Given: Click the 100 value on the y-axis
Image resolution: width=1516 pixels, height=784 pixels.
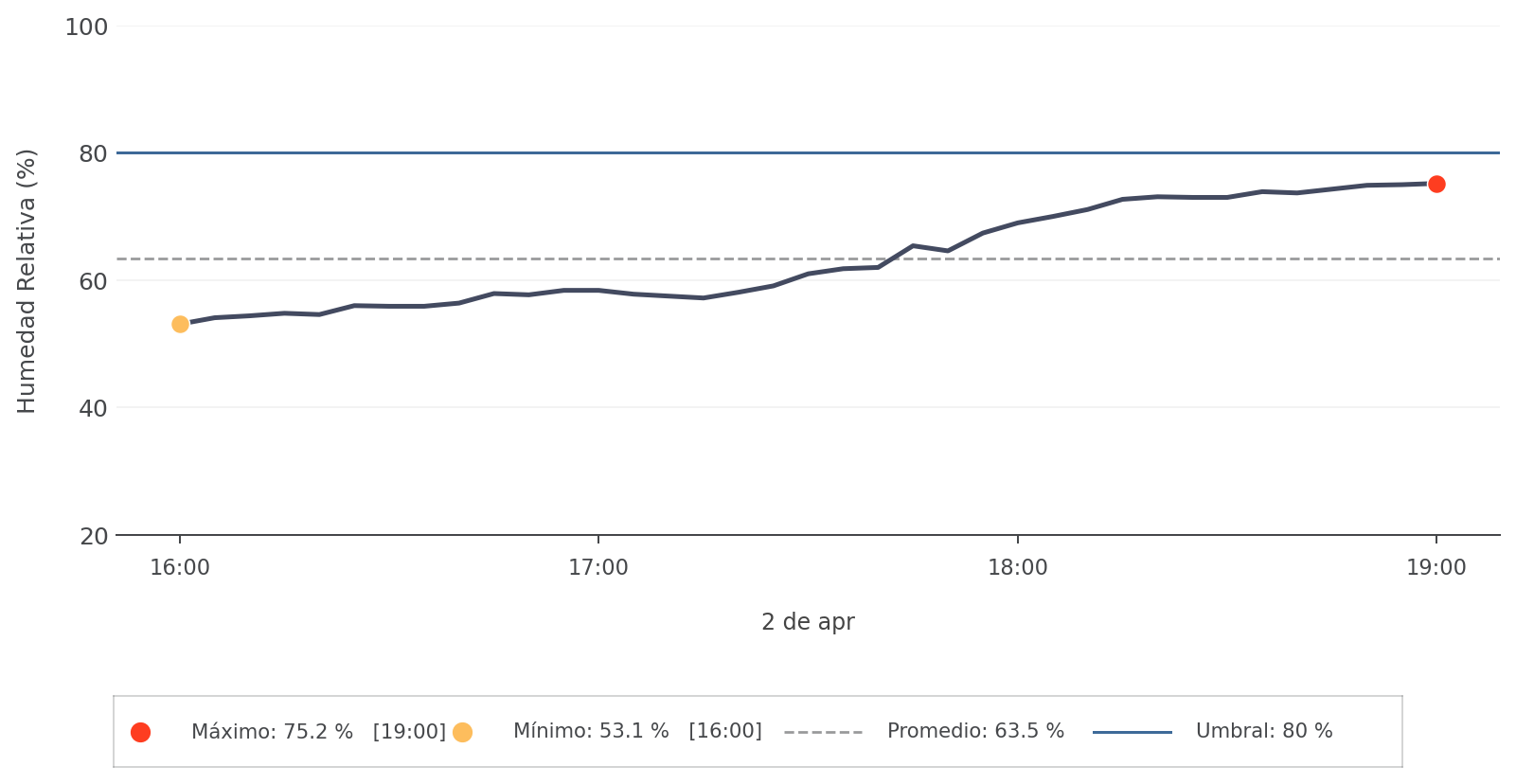Looking at the screenshot, I should pos(86,27).
